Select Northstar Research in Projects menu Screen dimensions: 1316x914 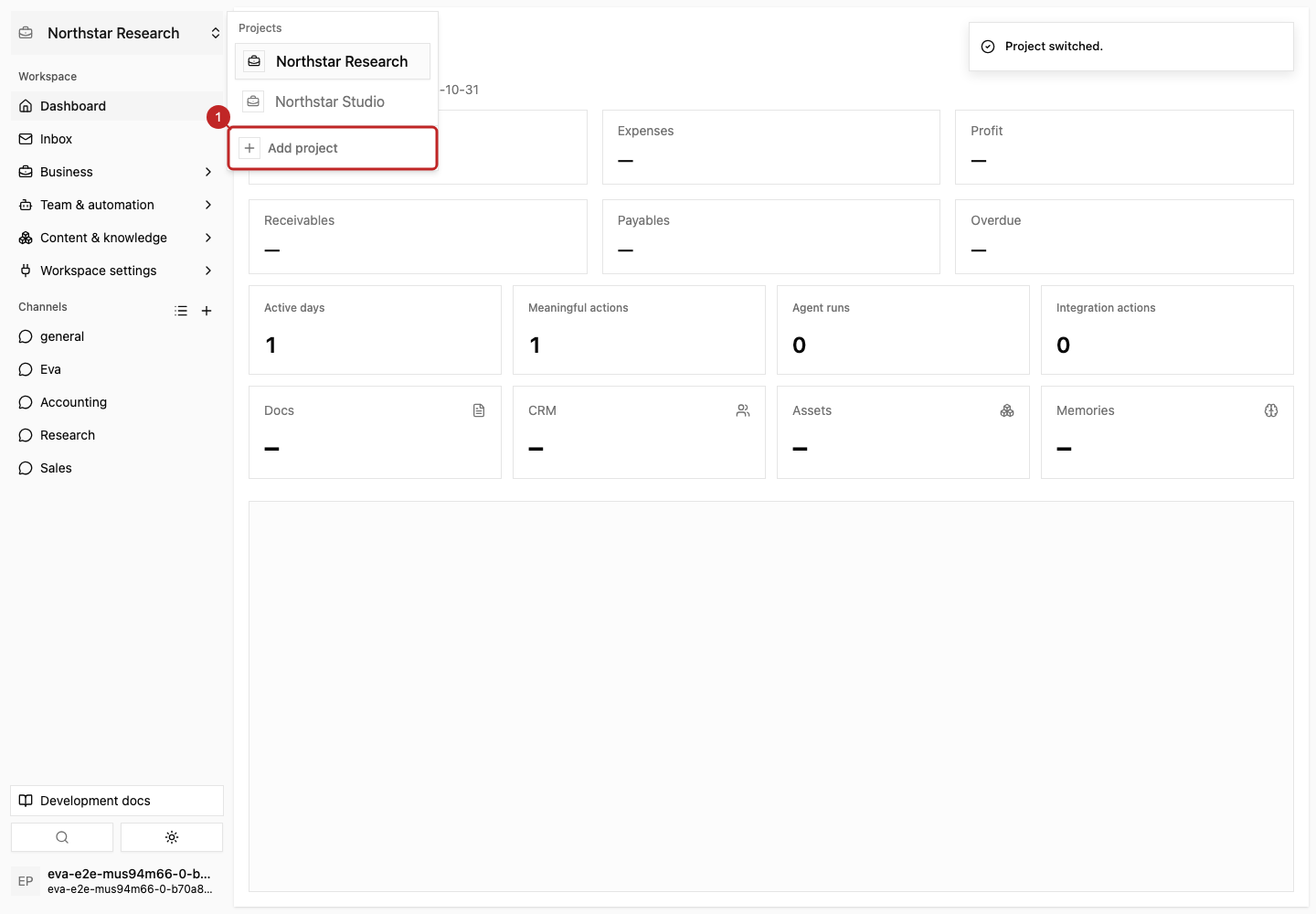coord(333,61)
